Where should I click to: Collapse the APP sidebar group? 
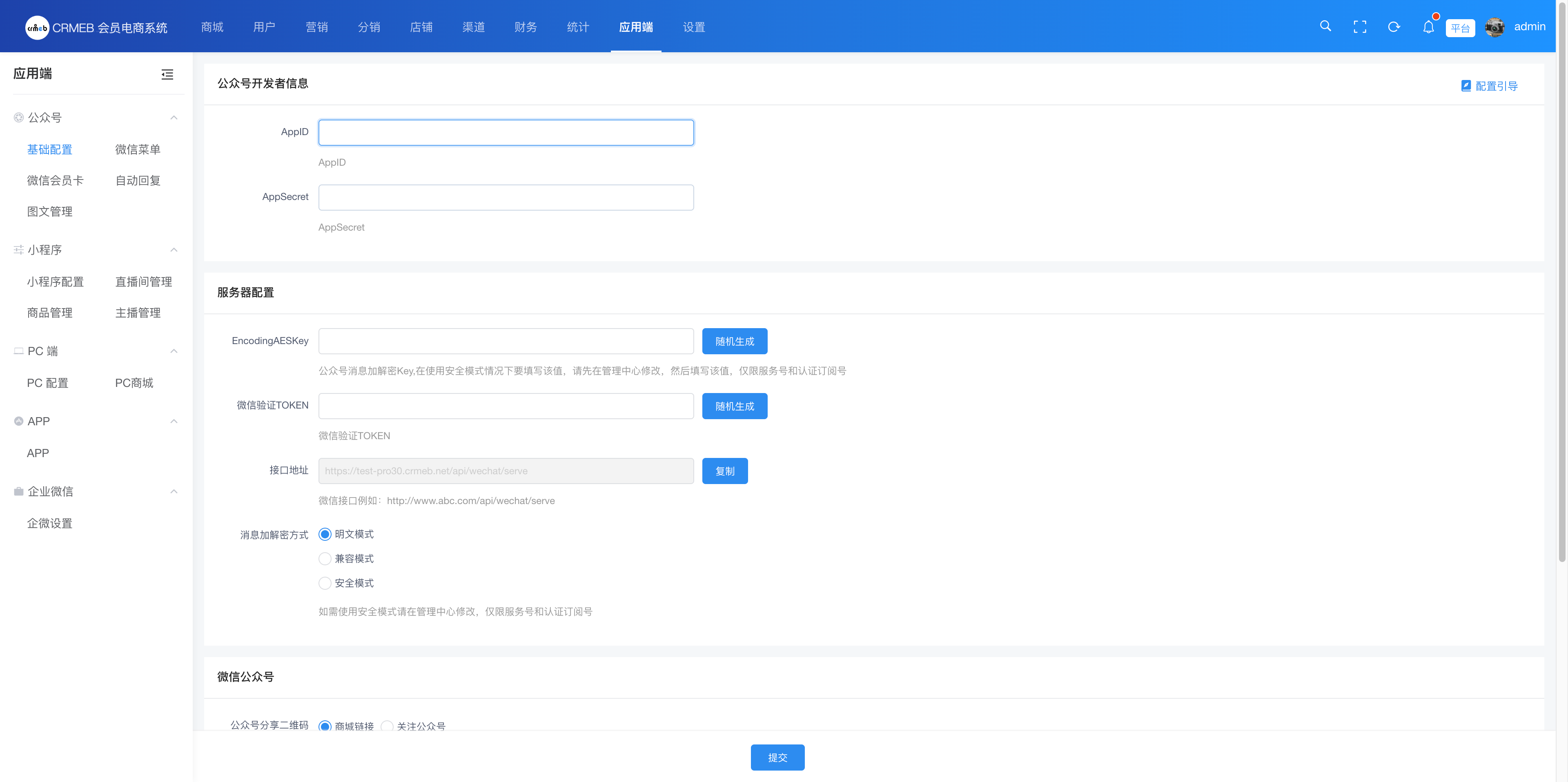coord(174,421)
